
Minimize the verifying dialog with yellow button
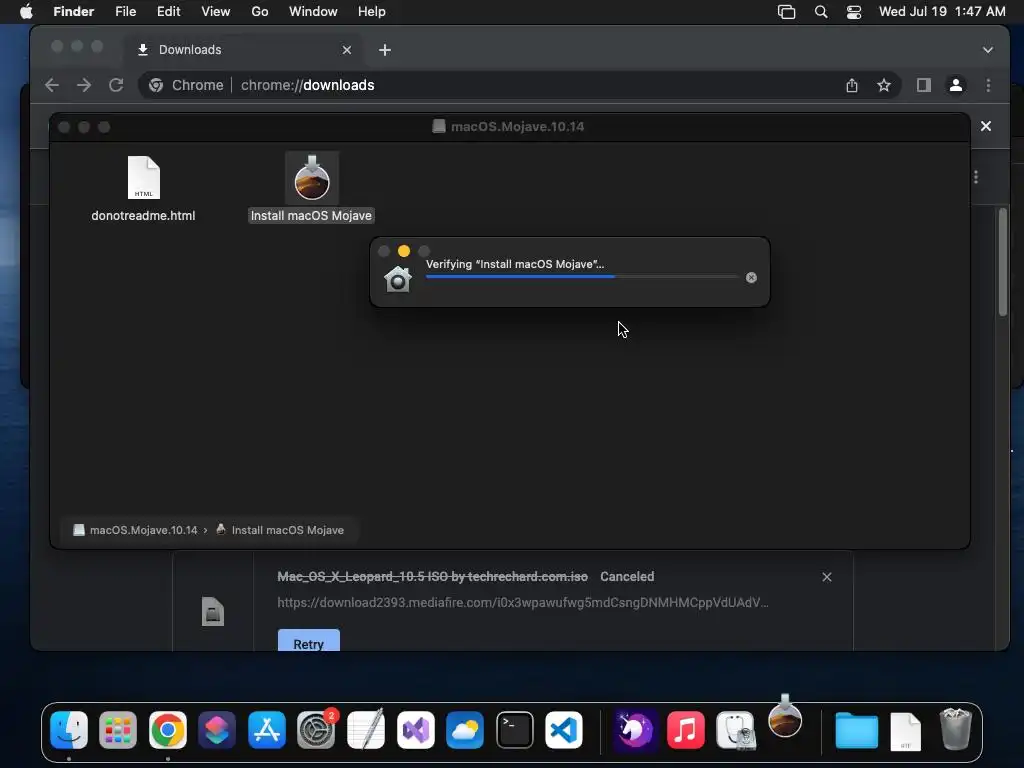(x=404, y=251)
